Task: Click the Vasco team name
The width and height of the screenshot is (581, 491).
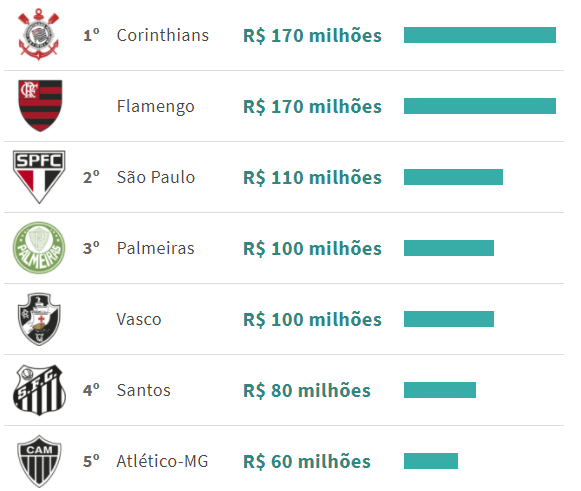Action: 139,319
